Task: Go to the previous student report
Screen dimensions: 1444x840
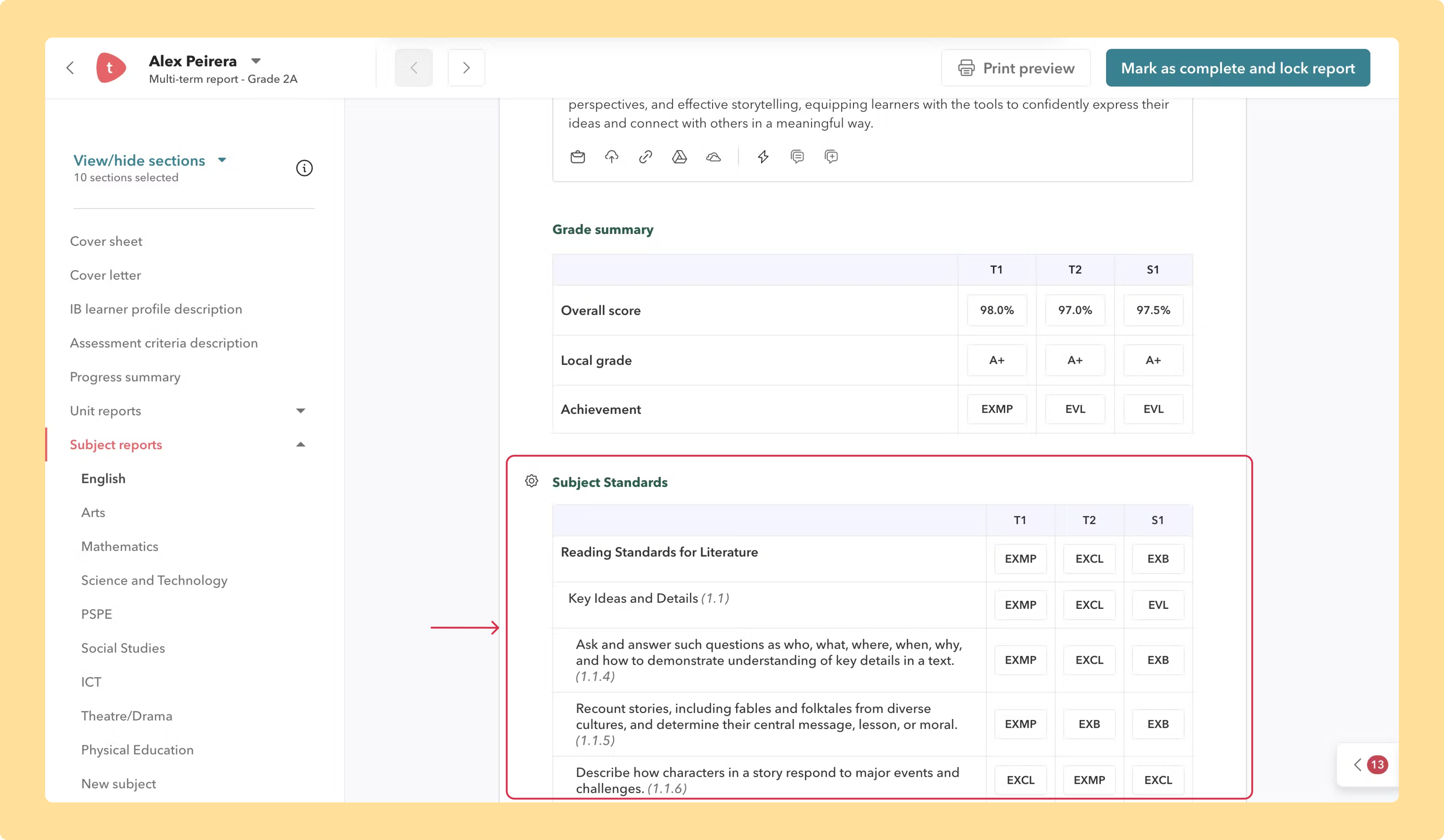Action: pos(414,68)
